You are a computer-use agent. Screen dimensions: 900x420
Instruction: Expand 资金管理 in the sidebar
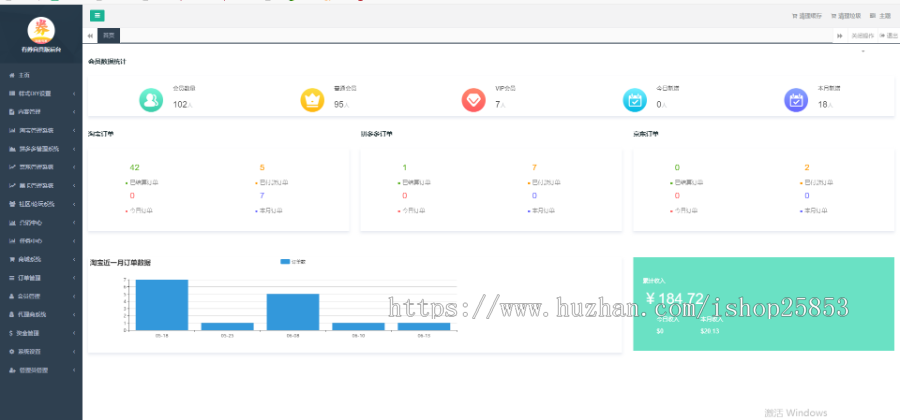(40, 332)
